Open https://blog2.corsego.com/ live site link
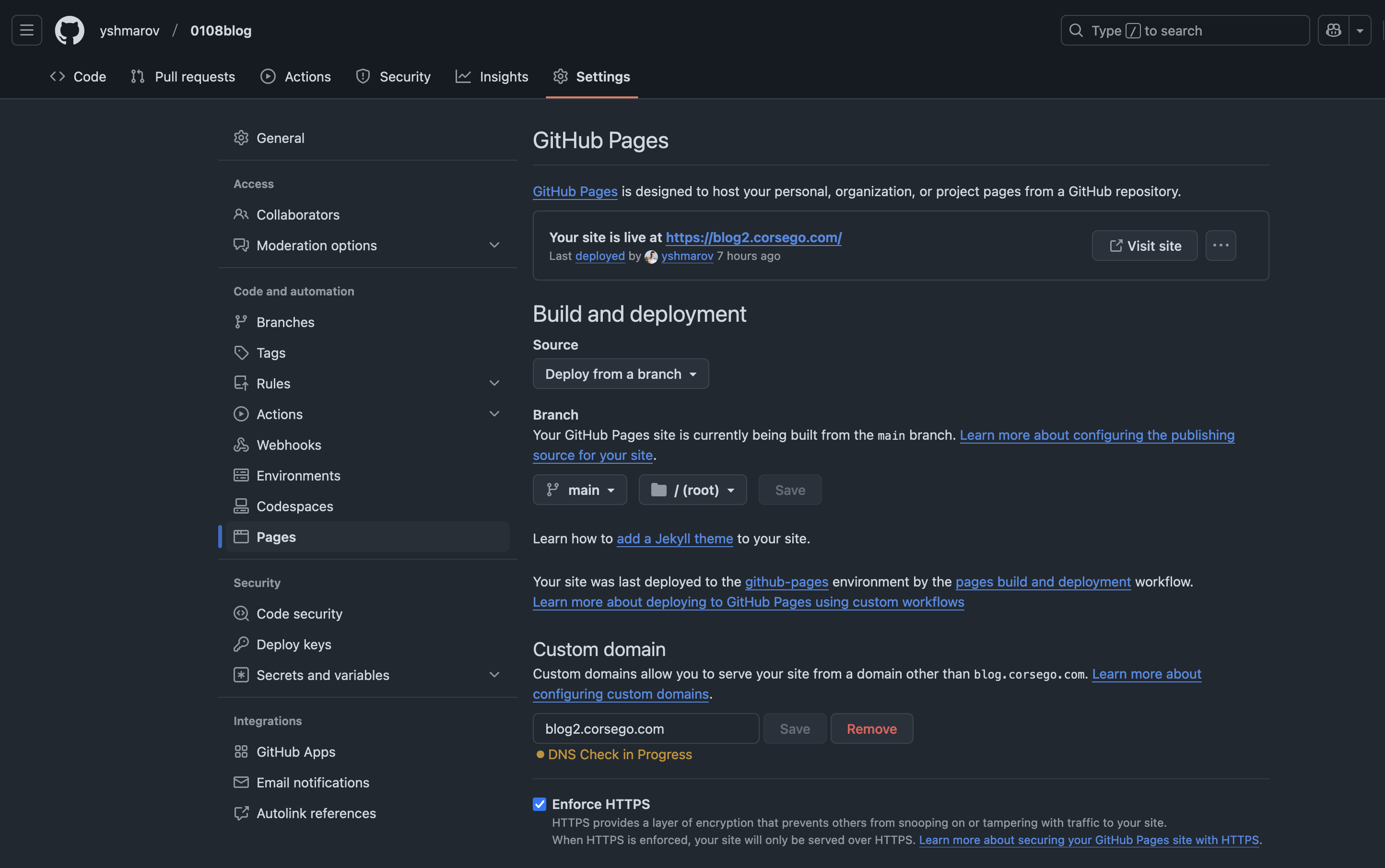The width and height of the screenshot is (1385, 868). point(753,237)
